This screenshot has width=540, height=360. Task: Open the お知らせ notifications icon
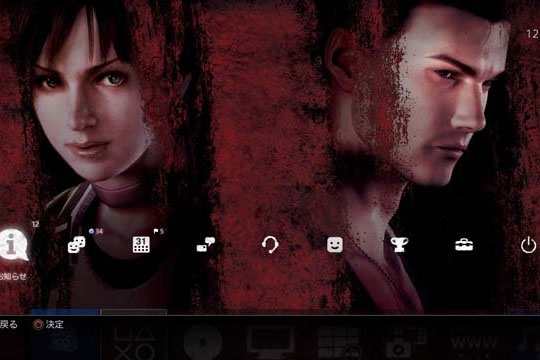pyautogui.click(x=12, y=245)
